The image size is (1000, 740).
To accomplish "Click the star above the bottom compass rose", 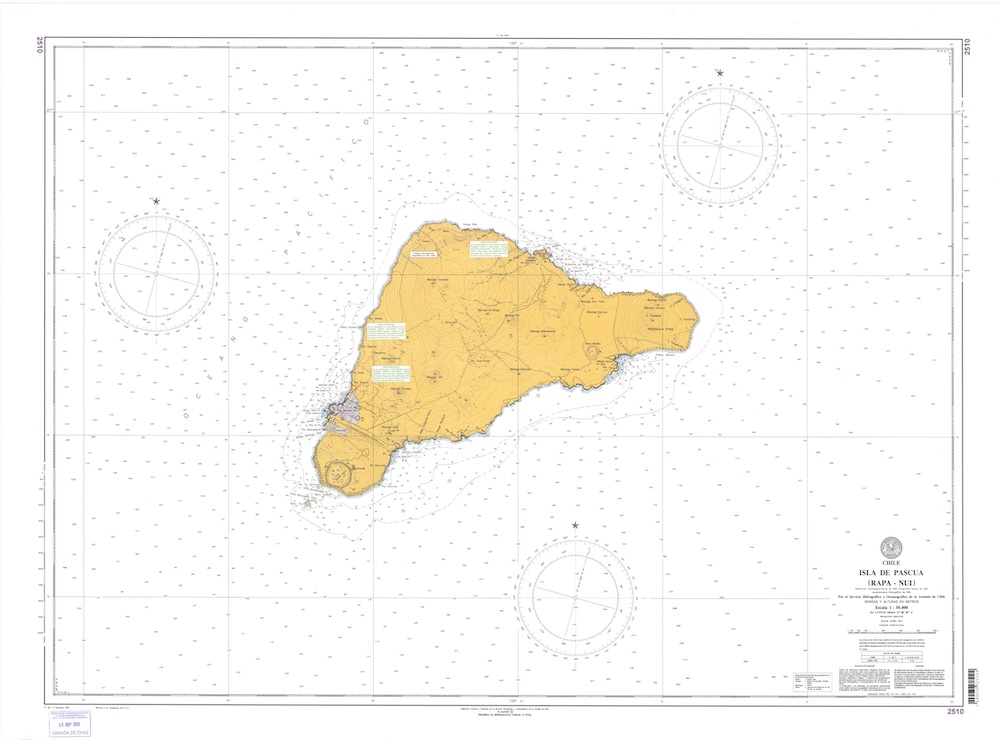I will click(x=575, y=525).
